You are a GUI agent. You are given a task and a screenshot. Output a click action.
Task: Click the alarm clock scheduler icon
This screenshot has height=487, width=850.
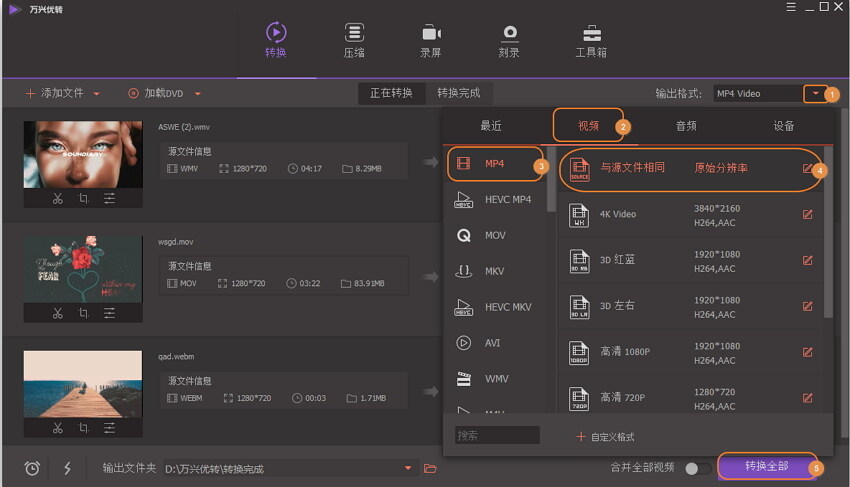[x=32, y=468]
